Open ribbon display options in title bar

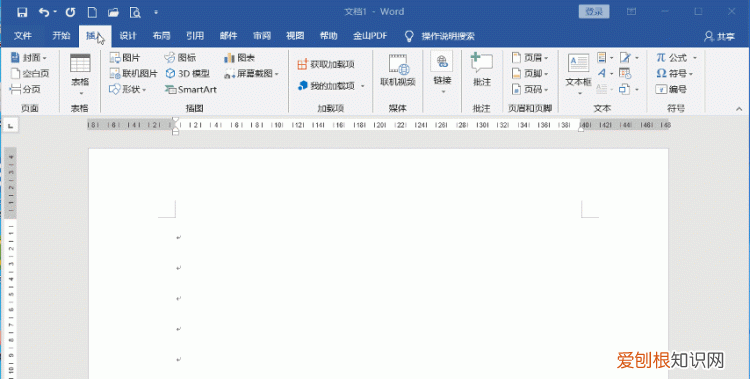pos(631,12)
